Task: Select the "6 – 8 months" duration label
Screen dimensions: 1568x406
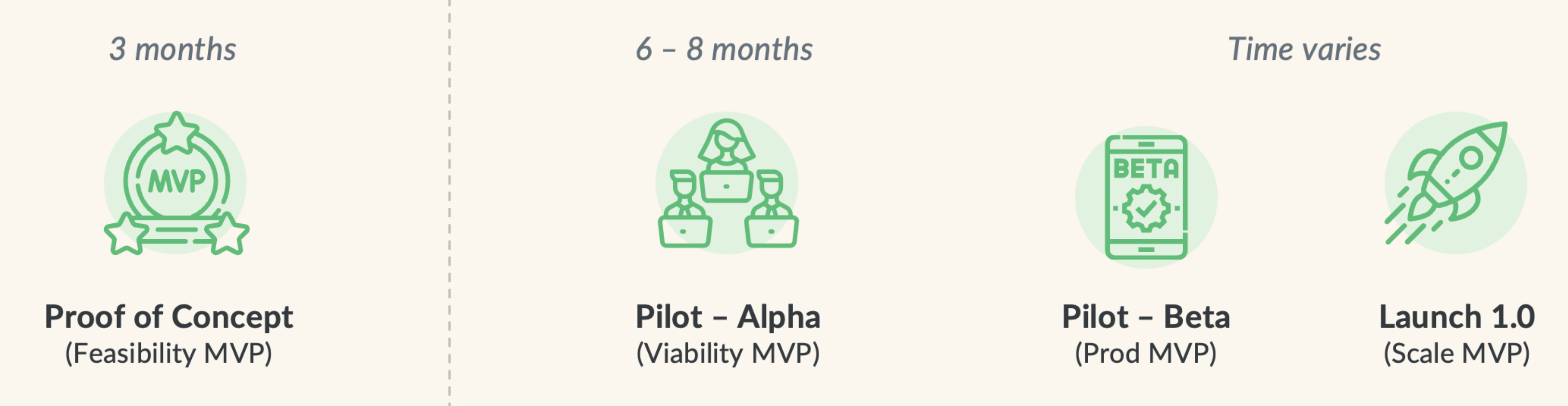Action: (724, 49)
